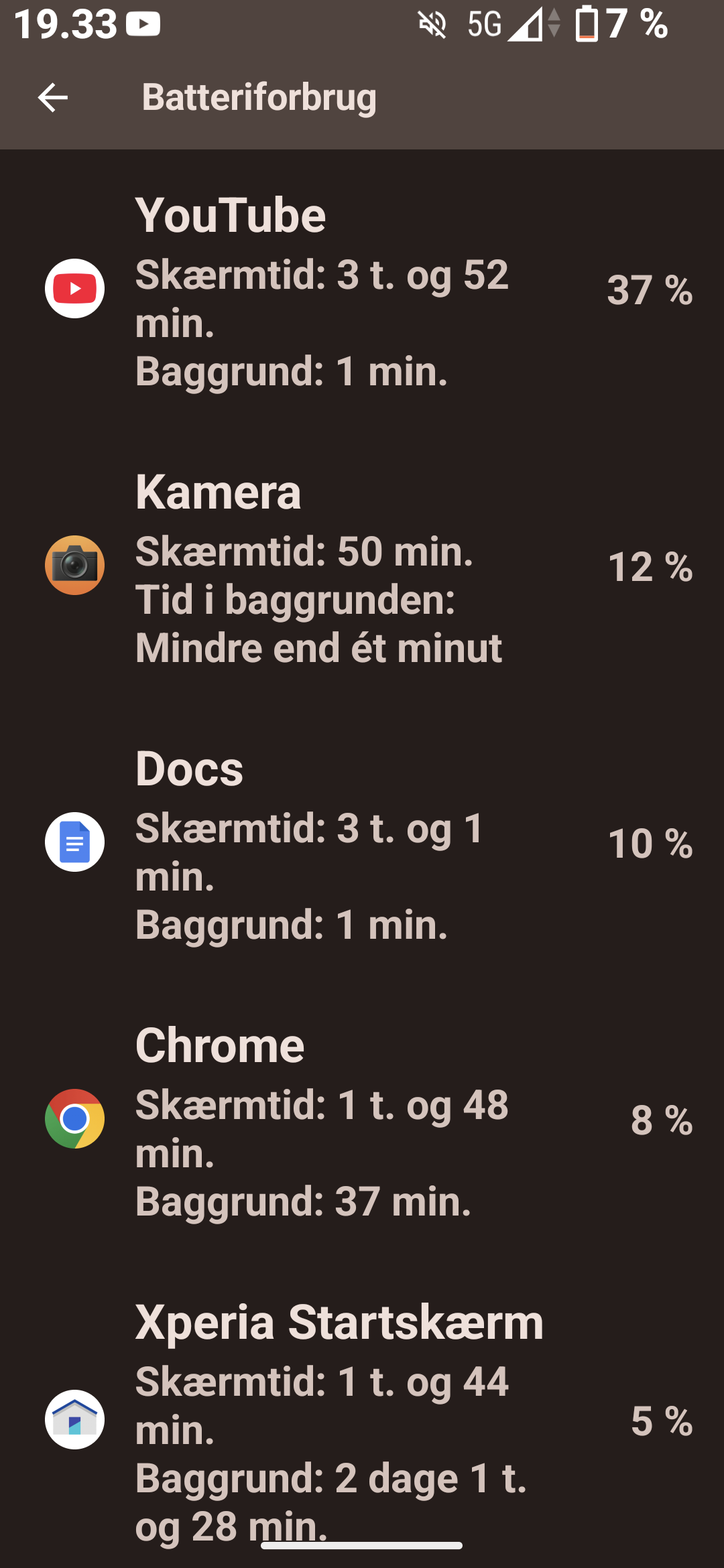The width and height of the screenshot is (724, 1568).
Task: Tap the Batteriforbrug page title
Action: click(x=259, y=97)
